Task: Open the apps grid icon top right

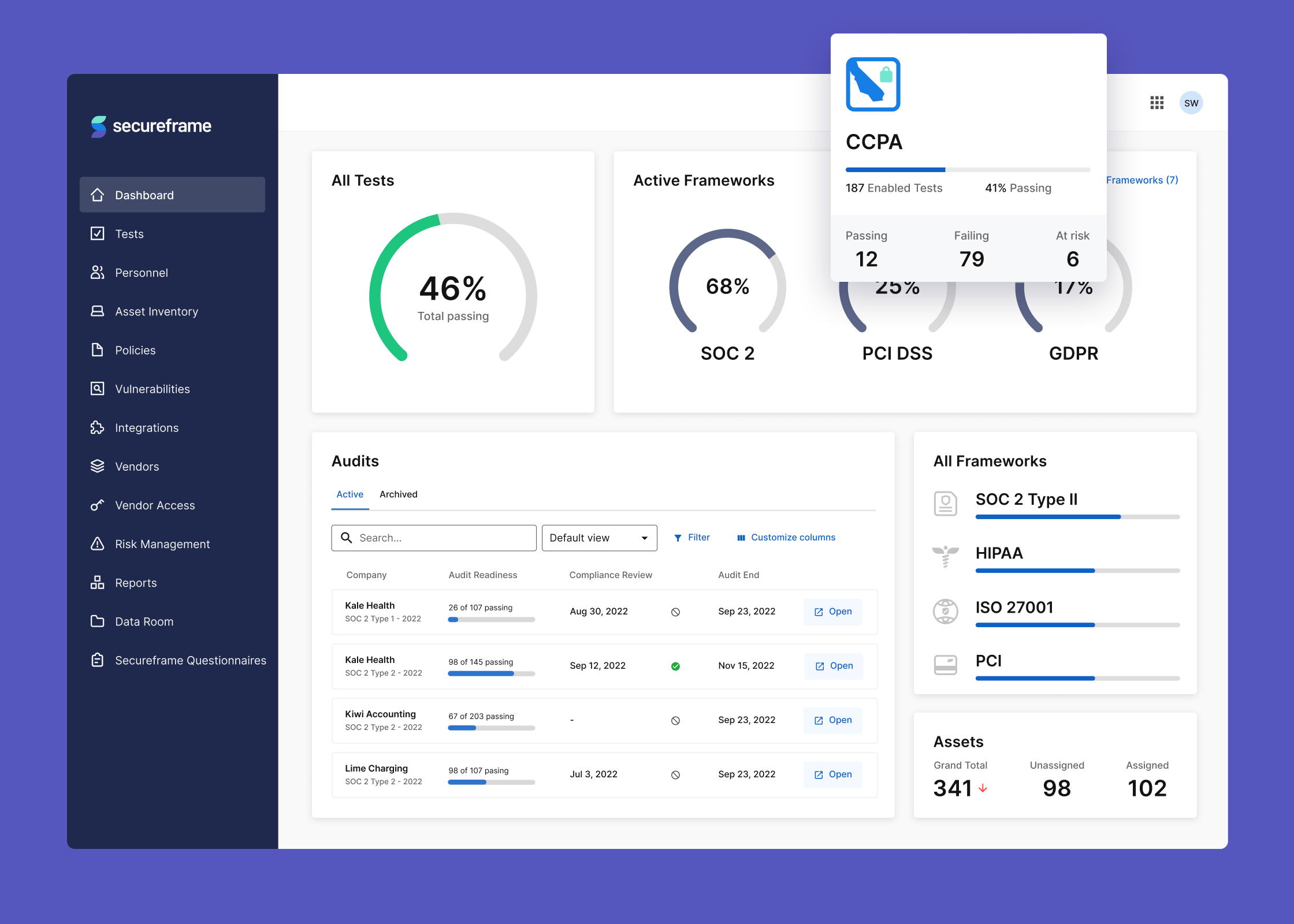Action: click(1157, 102)
